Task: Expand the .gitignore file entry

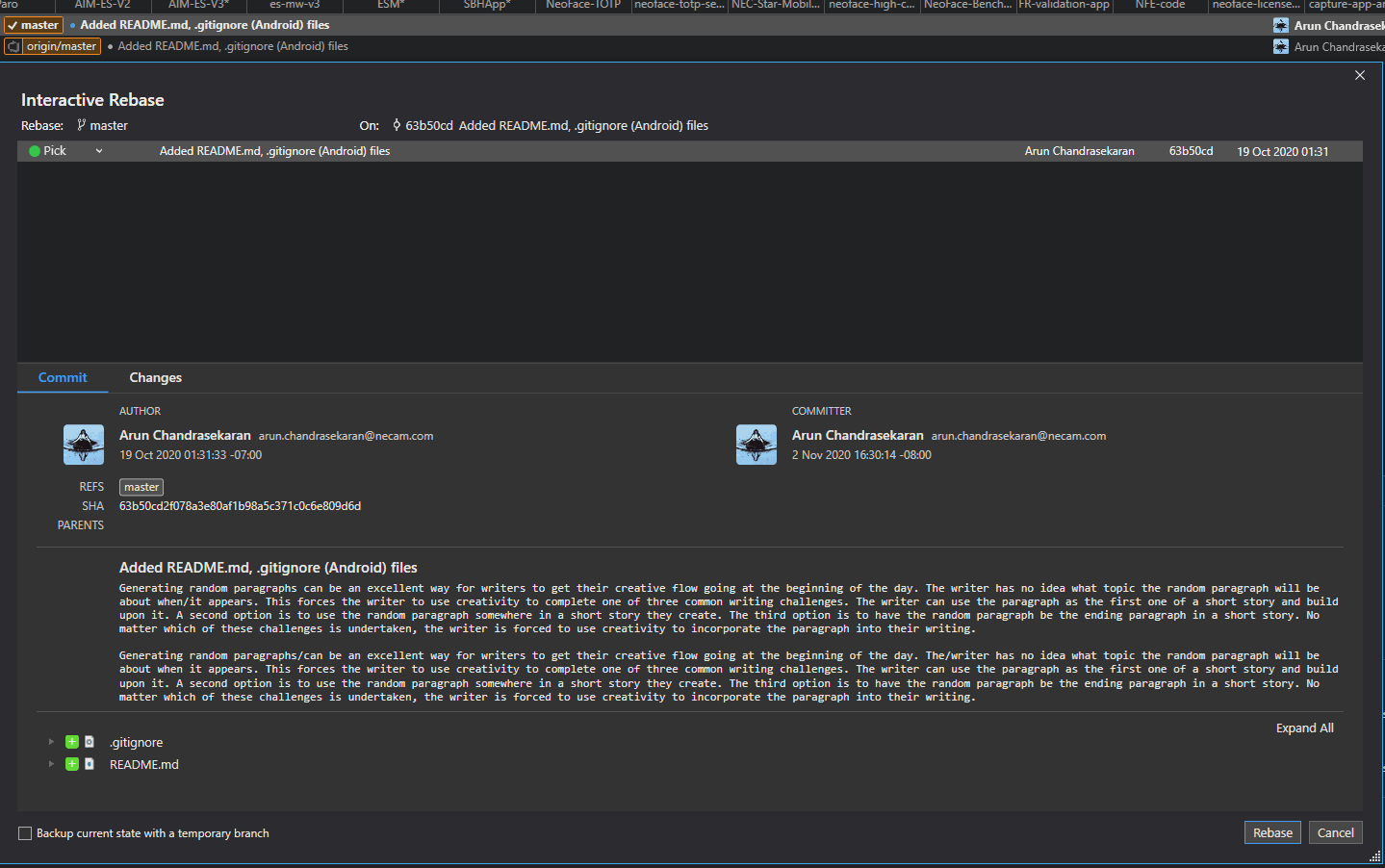Action: (51, 742)
